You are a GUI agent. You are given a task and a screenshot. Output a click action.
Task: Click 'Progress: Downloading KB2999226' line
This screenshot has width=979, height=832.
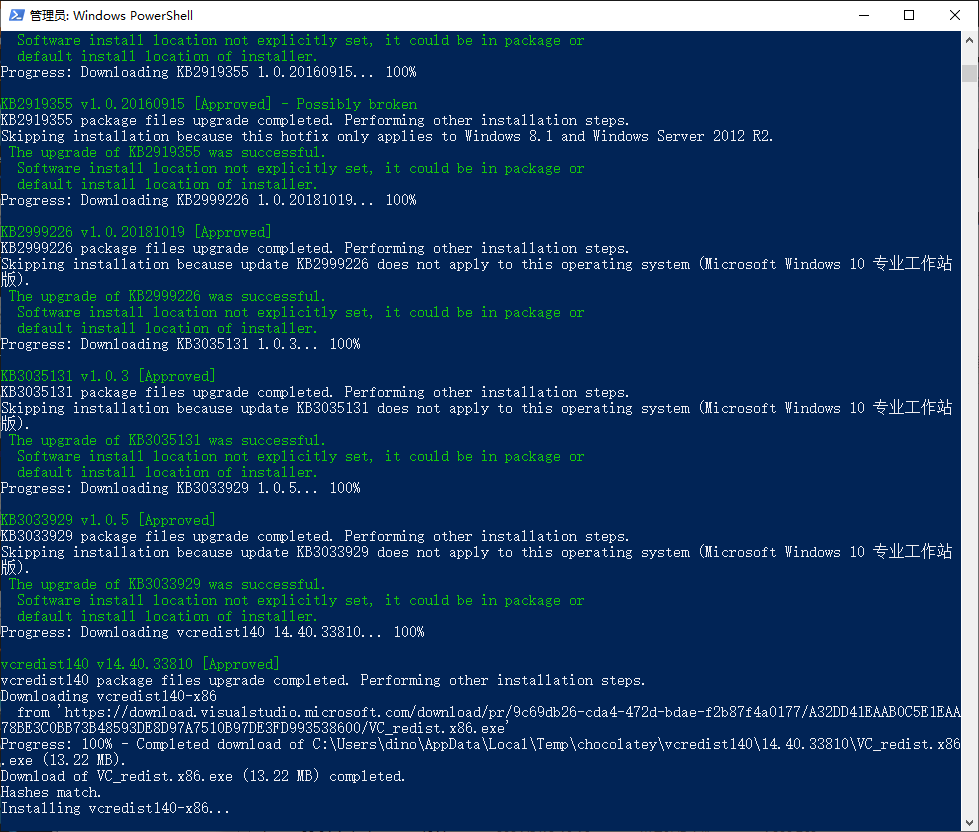point(209,200)
